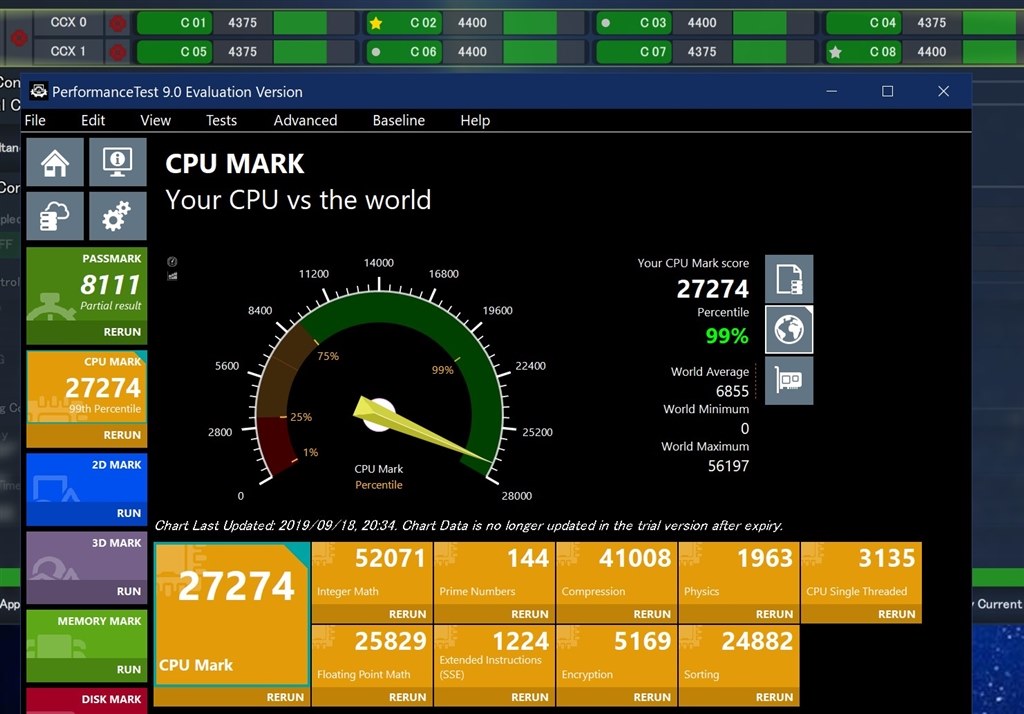
Task: Rerun the Floating Point Math test
Action: (x=408, y=697)
